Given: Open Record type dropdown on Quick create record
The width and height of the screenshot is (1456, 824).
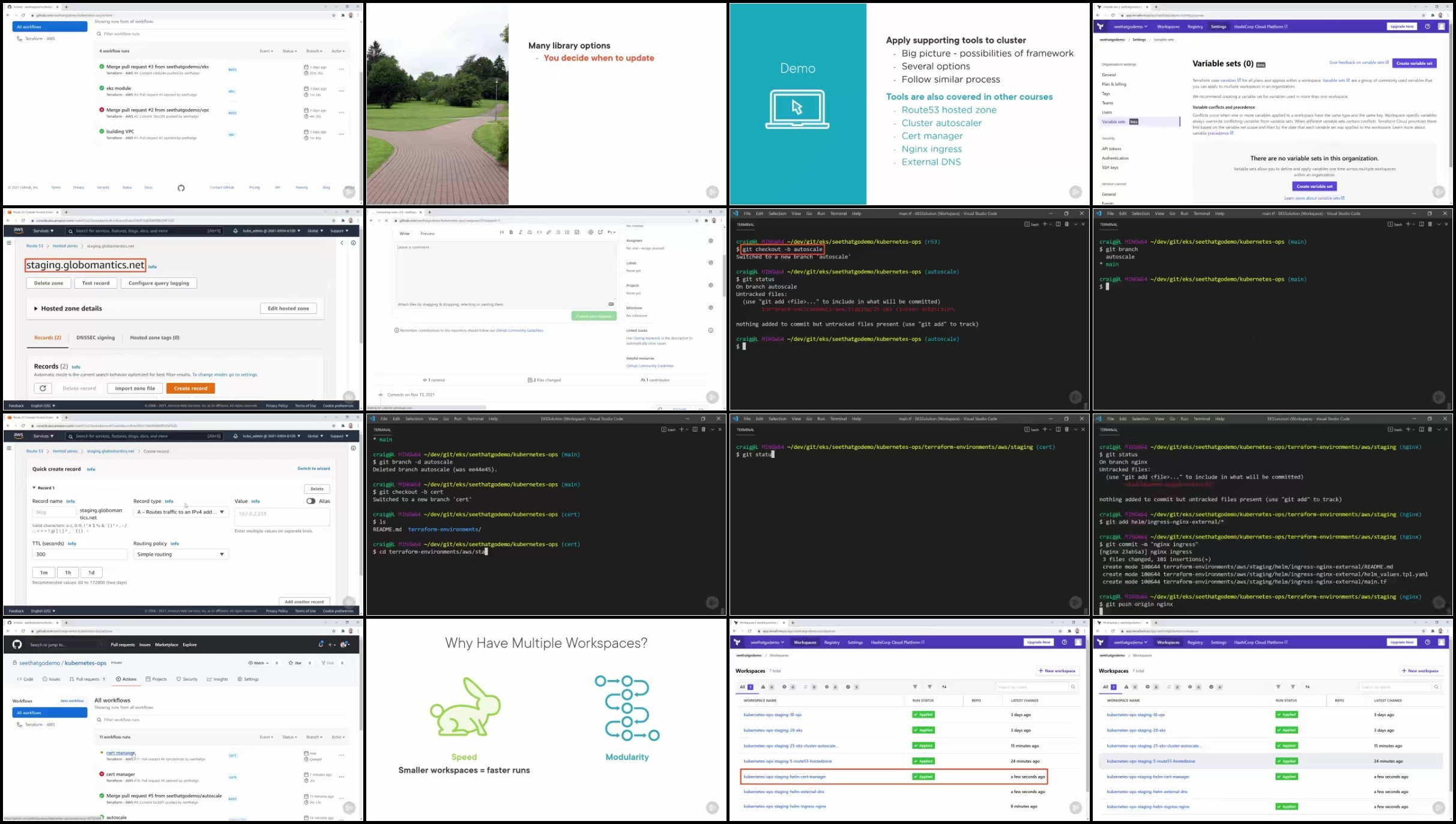Looking at the screenshot, I should coord(181,512).
